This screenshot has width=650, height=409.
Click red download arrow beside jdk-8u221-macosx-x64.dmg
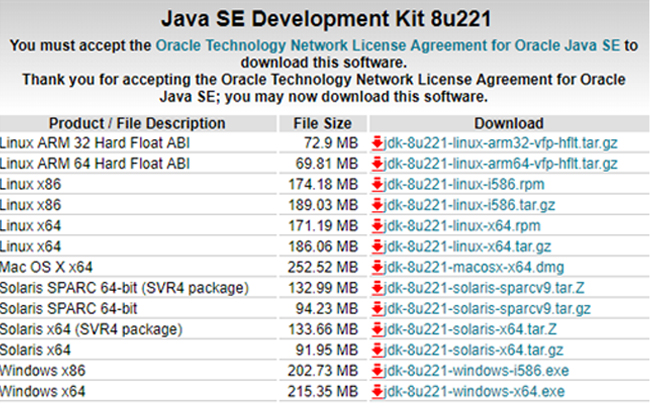point(377,267)
